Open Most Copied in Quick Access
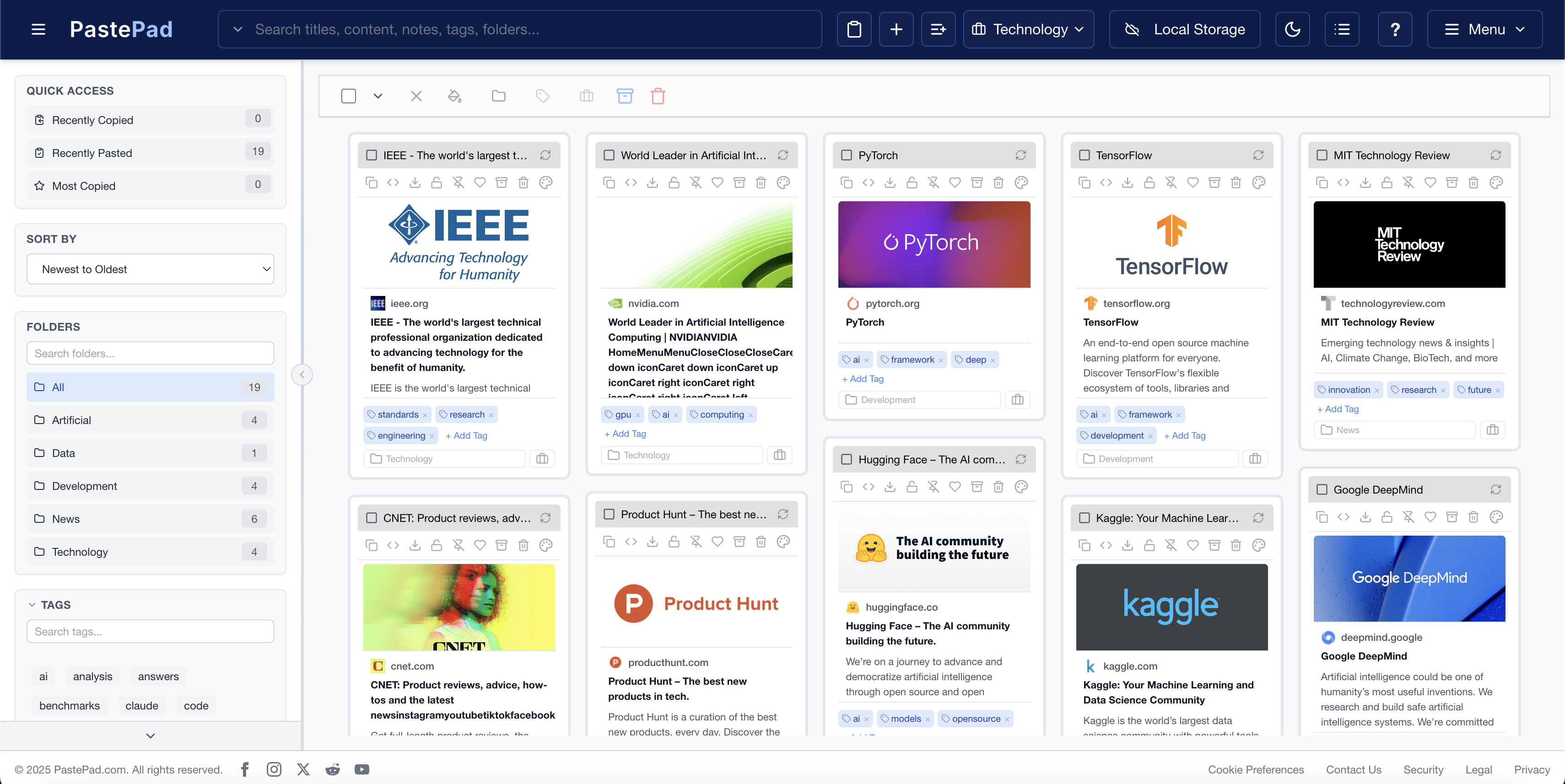1565x784 pixels. click(x=150, y=186)
